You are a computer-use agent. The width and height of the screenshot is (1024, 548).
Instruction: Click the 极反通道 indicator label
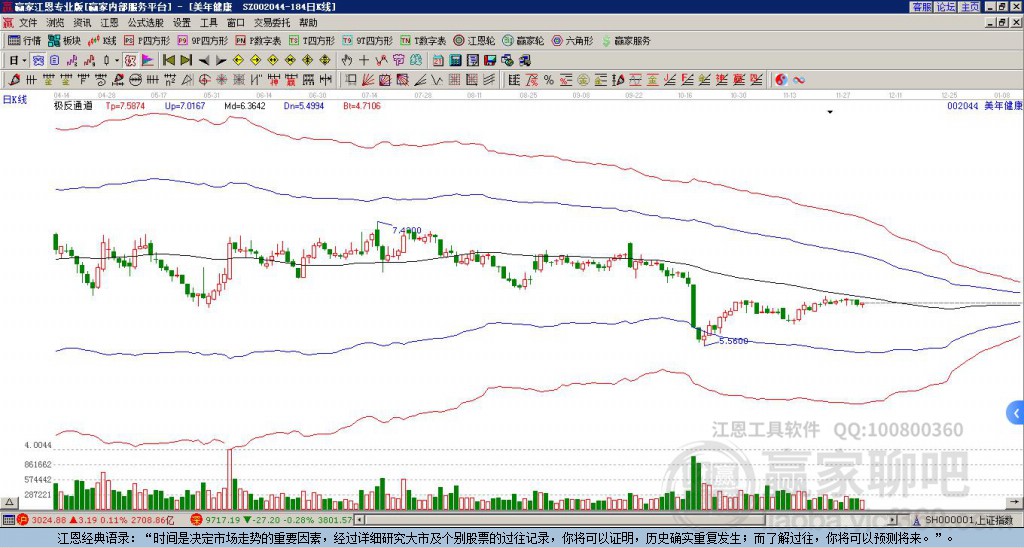[73, 105]
